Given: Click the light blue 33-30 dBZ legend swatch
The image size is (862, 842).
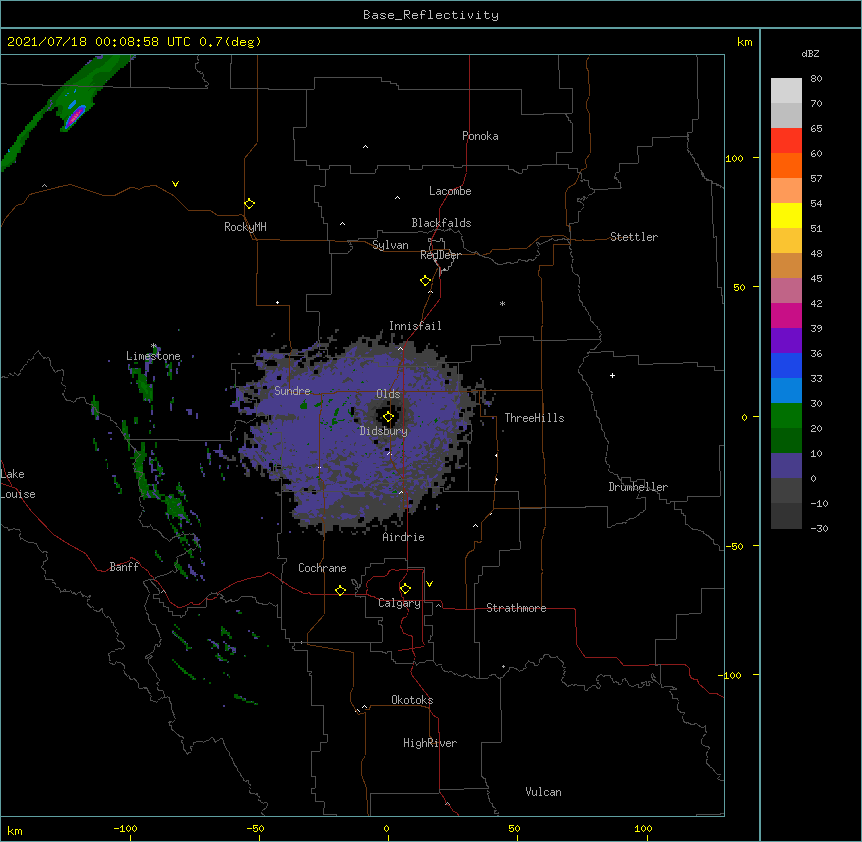Looking at the screenshot, I should [786, 390].
